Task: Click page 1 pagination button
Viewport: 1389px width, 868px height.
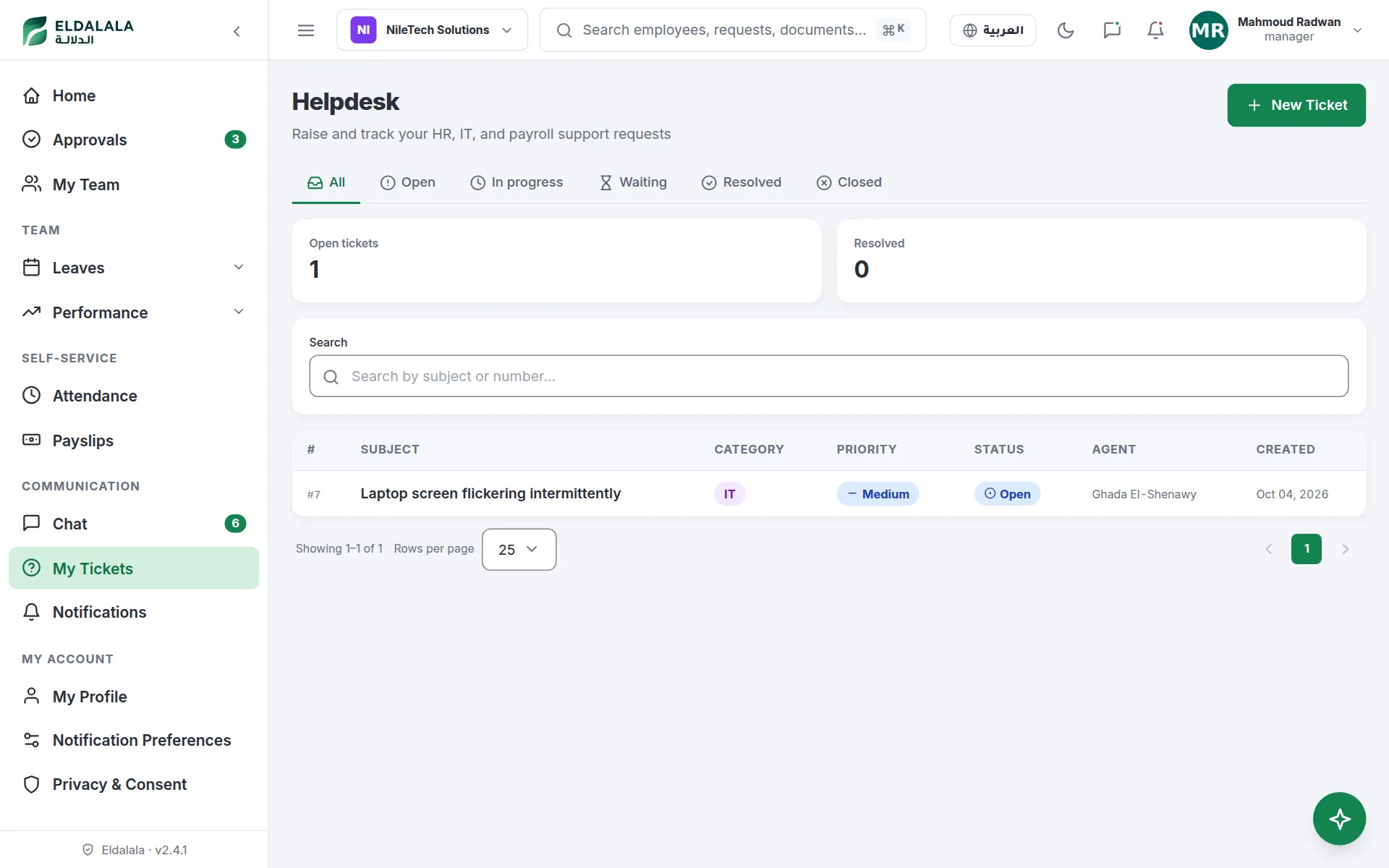Action: coord(1307,549)
